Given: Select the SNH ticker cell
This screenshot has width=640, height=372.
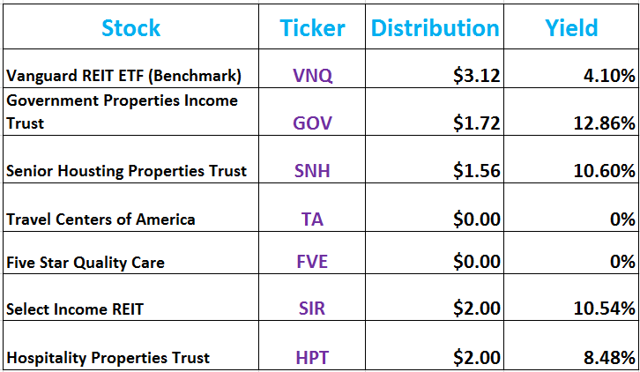Looking at the screenshot, I should coord(312,159).
